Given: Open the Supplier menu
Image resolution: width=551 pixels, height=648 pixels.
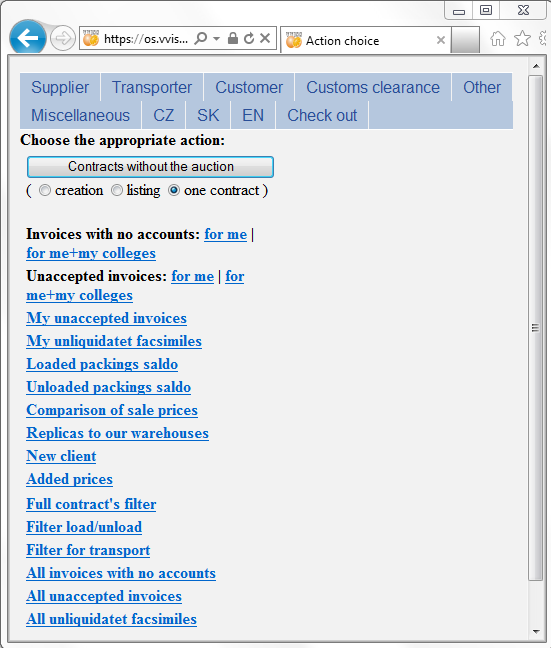Looking at the screenshot, I should pos(60,87).
